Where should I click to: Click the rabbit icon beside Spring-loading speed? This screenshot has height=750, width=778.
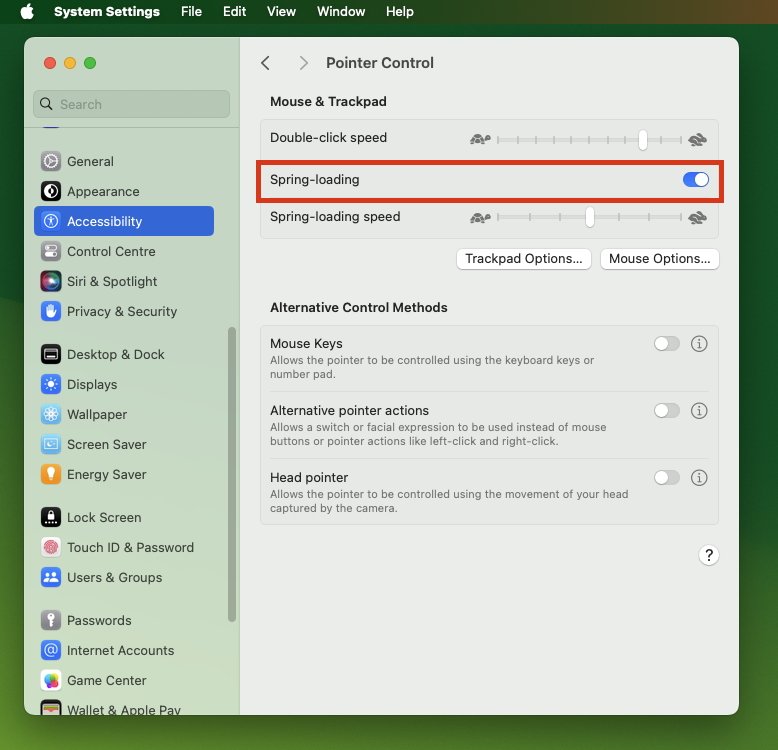pyautogui.click(x=697, y=217)
